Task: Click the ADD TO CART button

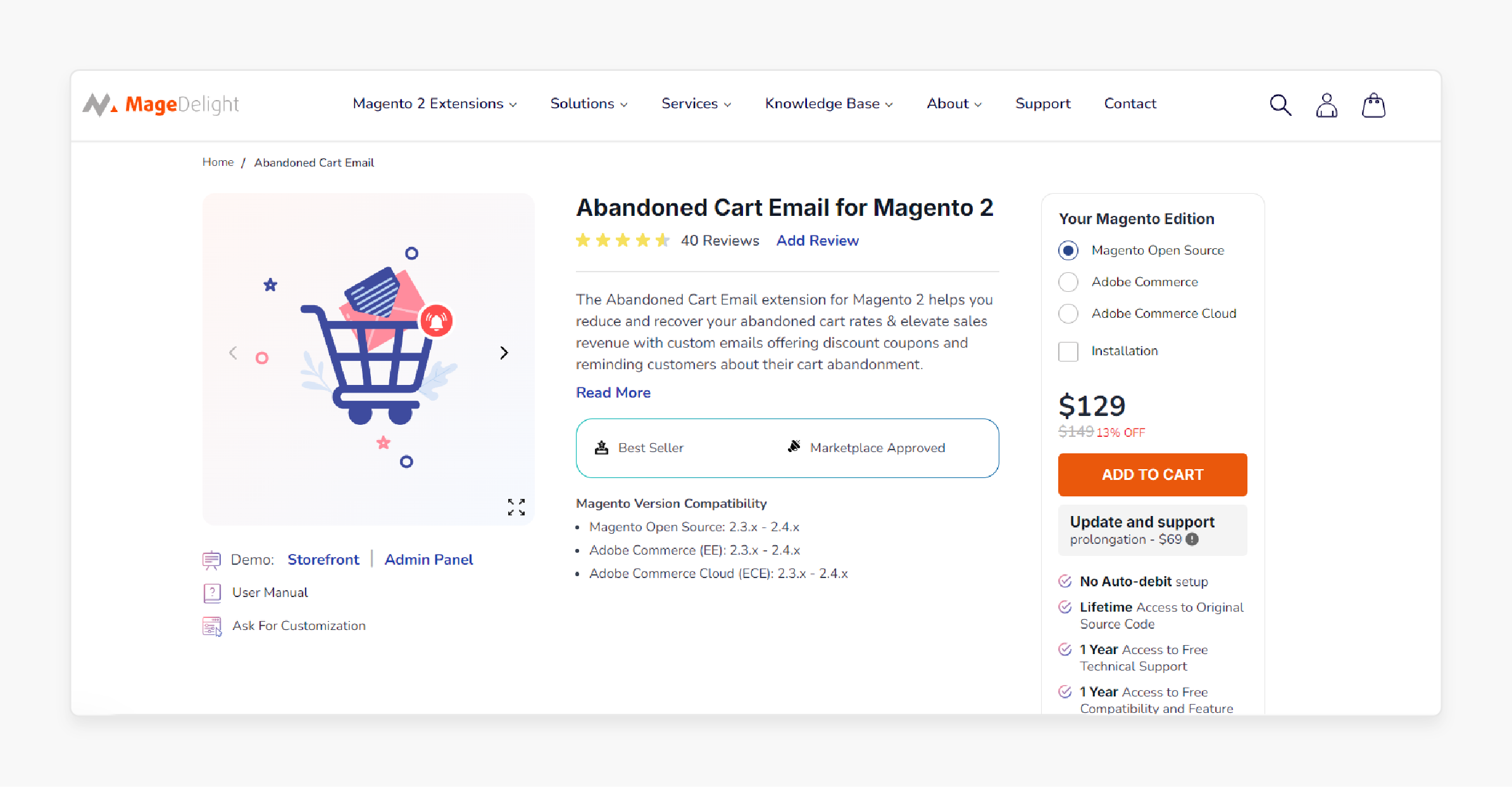Action: [1153, 474]
